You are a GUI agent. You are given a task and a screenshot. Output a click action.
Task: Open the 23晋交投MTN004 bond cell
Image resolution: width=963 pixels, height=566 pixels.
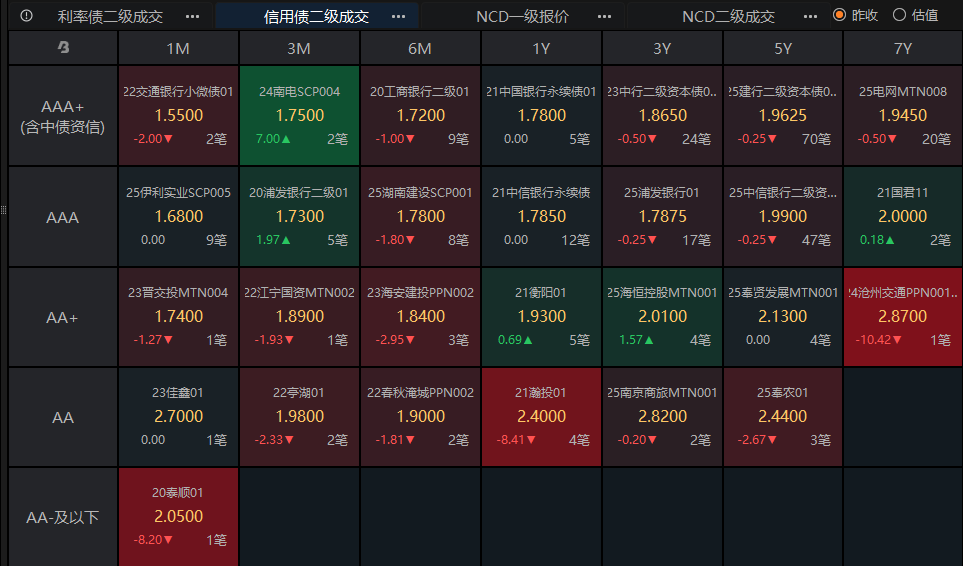click(x=178, y=317)
